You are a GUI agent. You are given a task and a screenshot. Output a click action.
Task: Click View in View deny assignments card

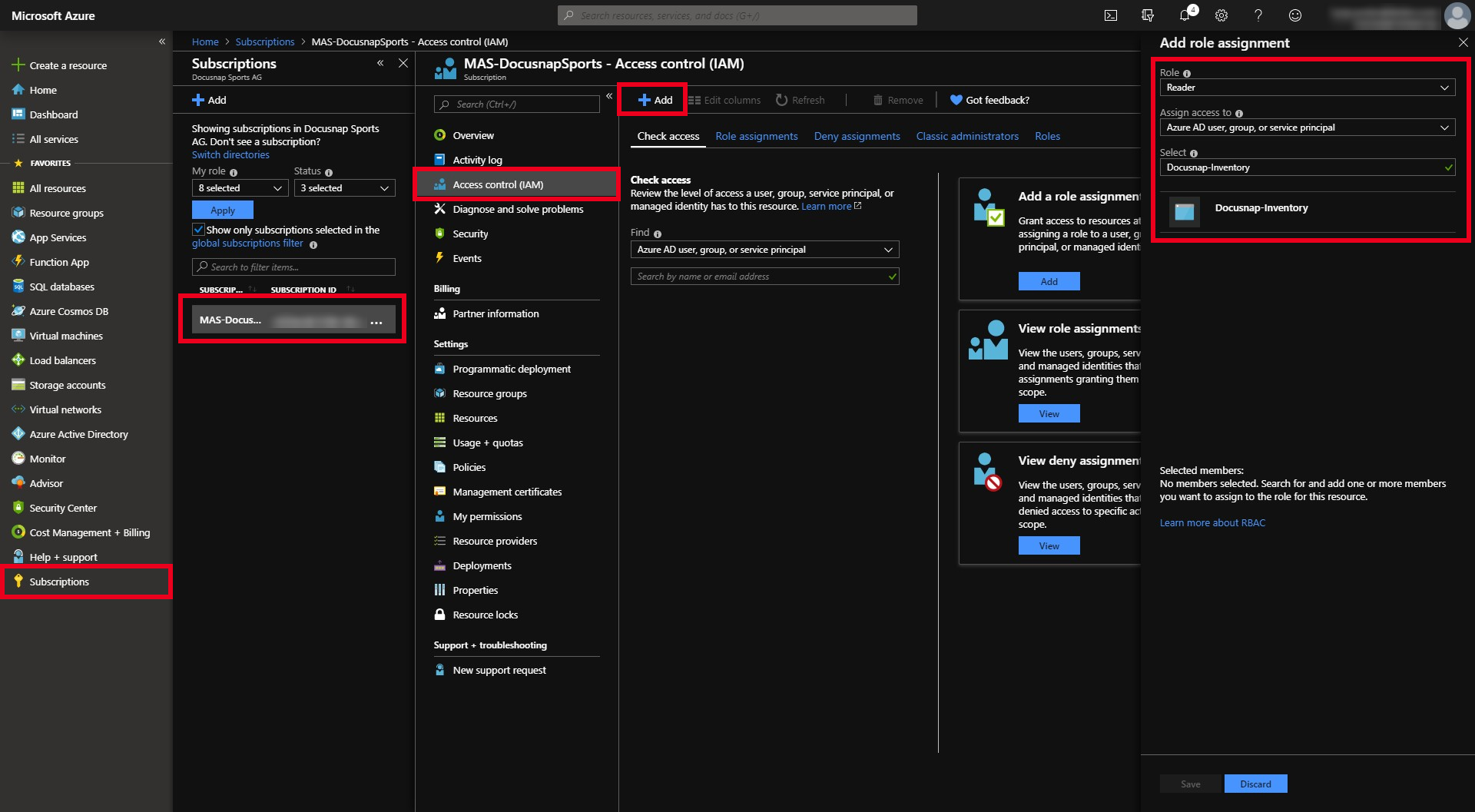(1049, 545)
